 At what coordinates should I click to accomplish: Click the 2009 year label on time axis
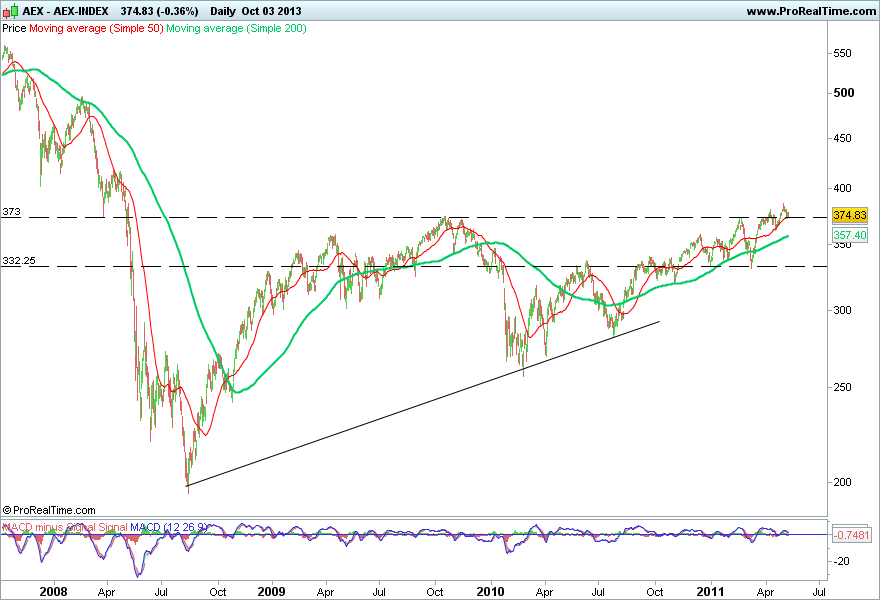click(272, 592)
